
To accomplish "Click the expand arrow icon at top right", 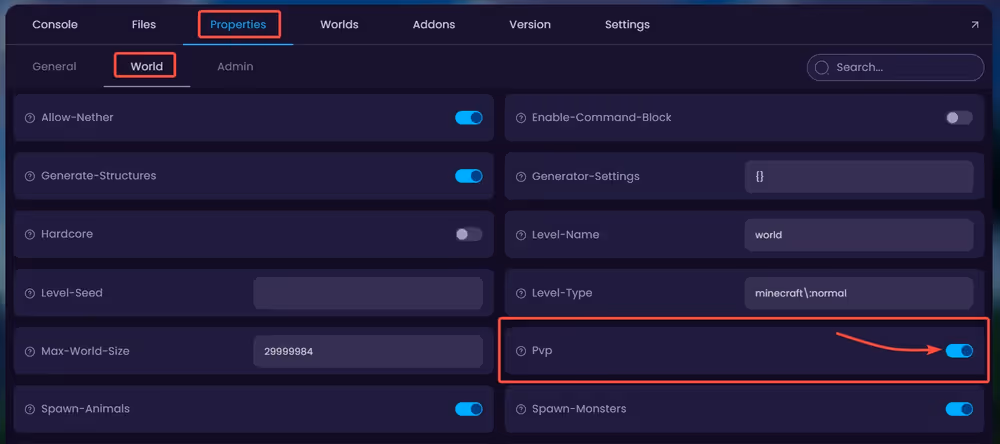I will pyautogui.click(x=975, y=25).
